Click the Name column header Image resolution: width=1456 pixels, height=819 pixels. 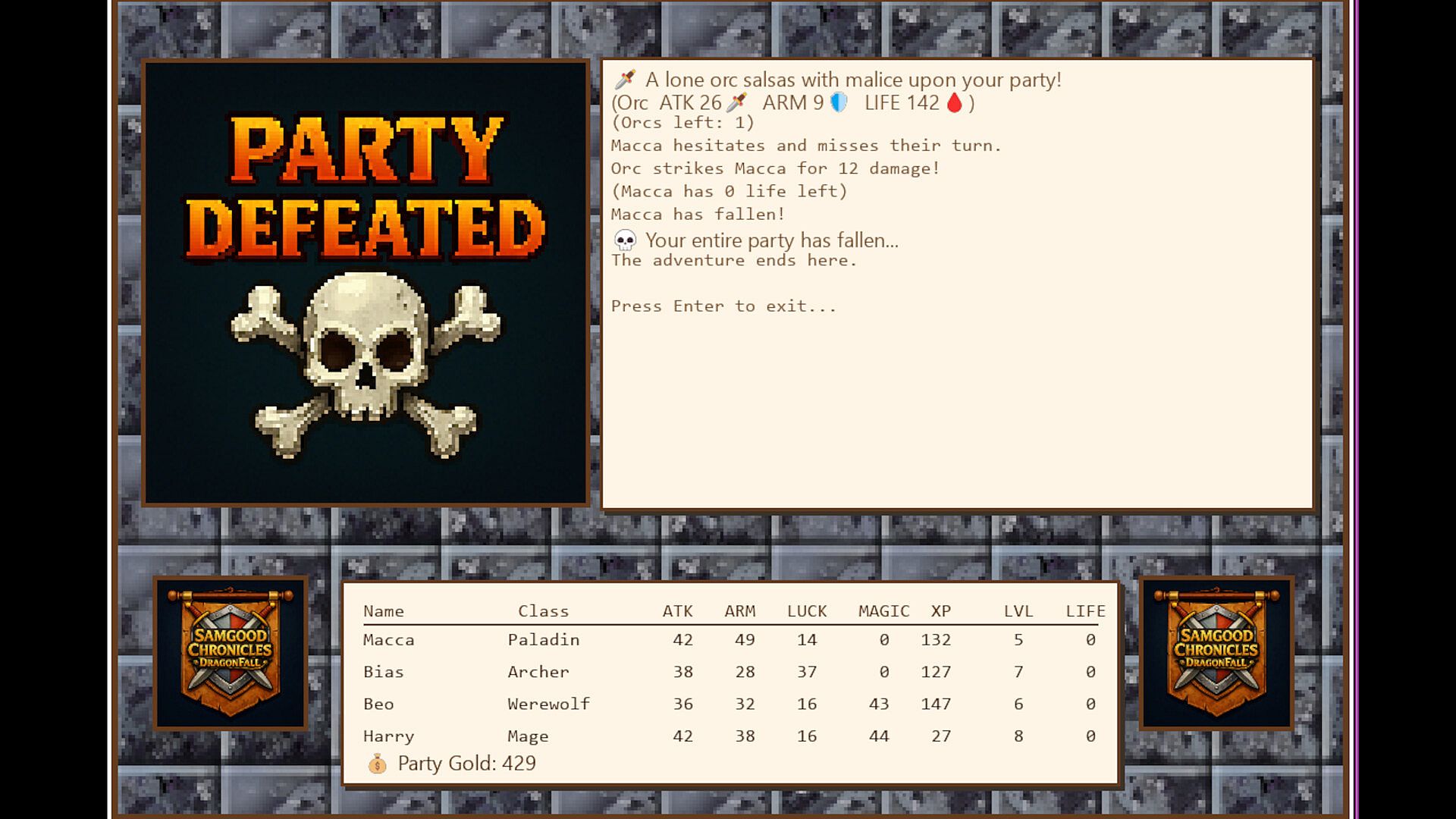tap(384, 611)
